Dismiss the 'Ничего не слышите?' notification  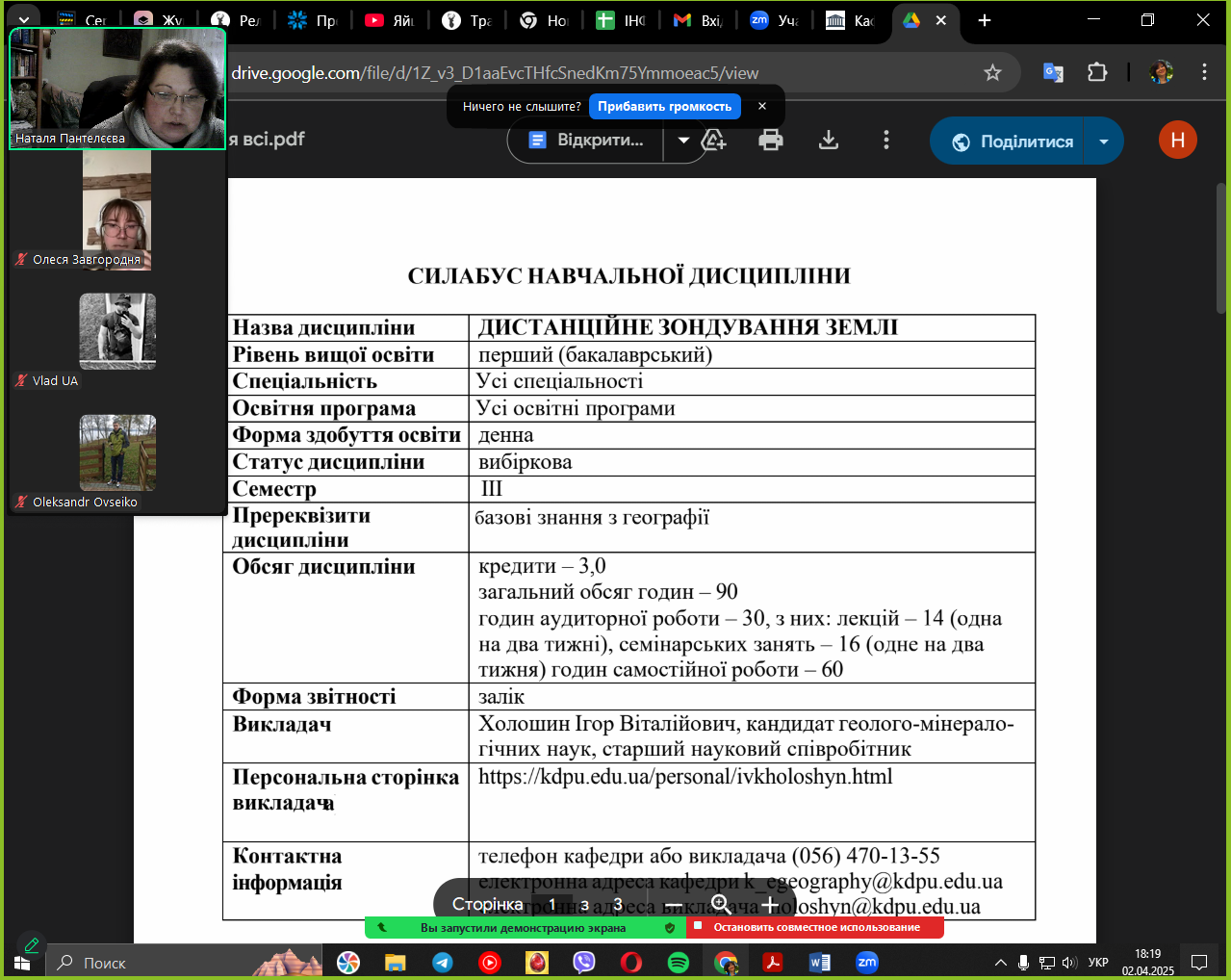[762, 106]
